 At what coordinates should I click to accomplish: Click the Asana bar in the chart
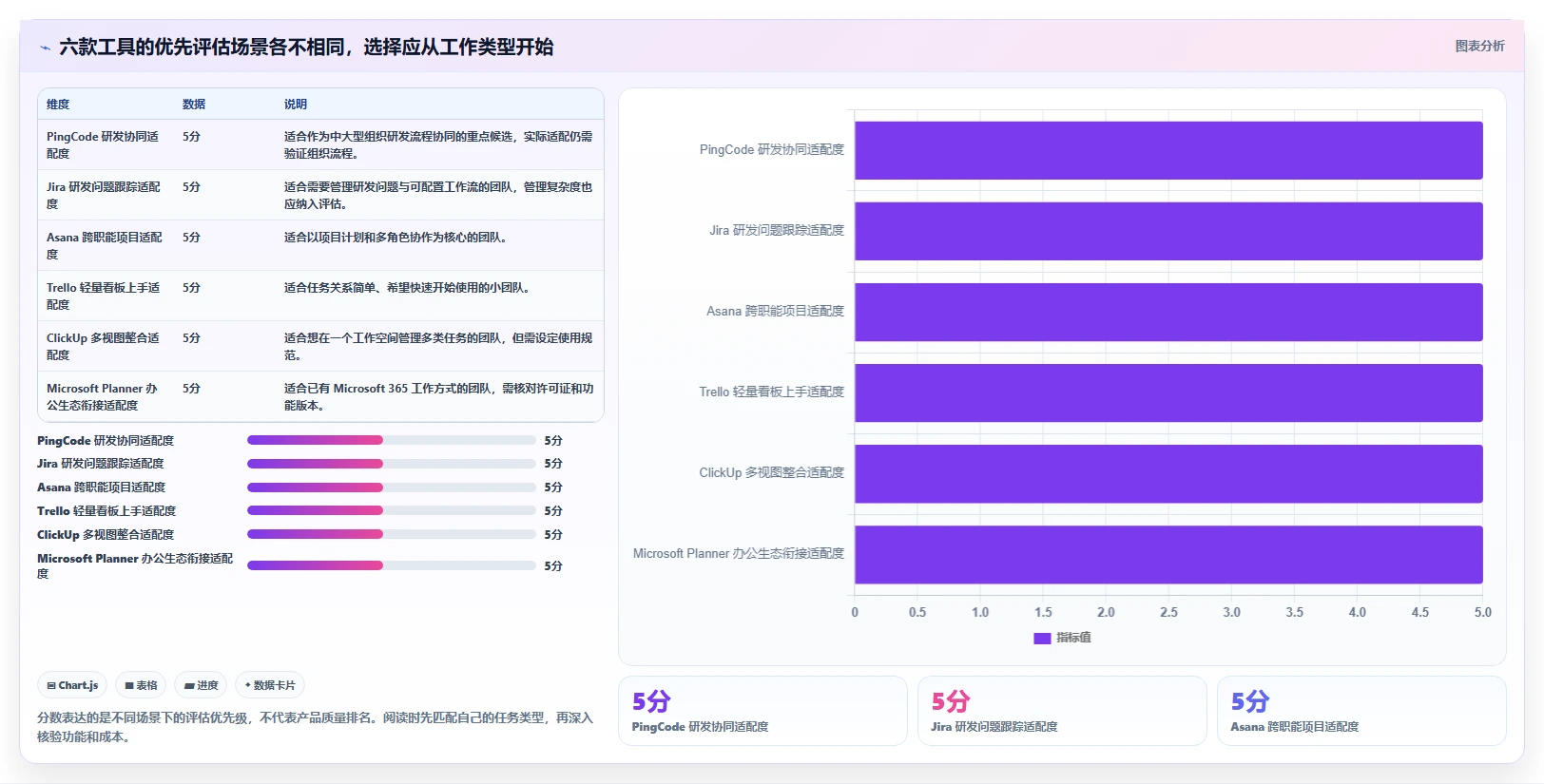1168,312
